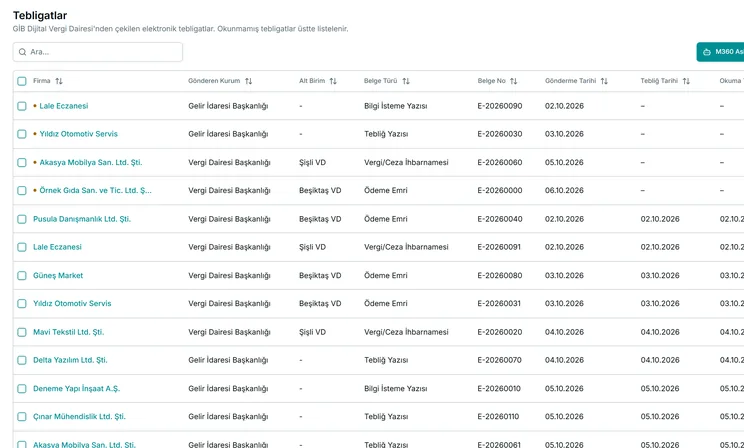This screenshot has height=448, width=744.
Task: Tick the Çınar Mühendislik row checkbox
Action: 22,416
